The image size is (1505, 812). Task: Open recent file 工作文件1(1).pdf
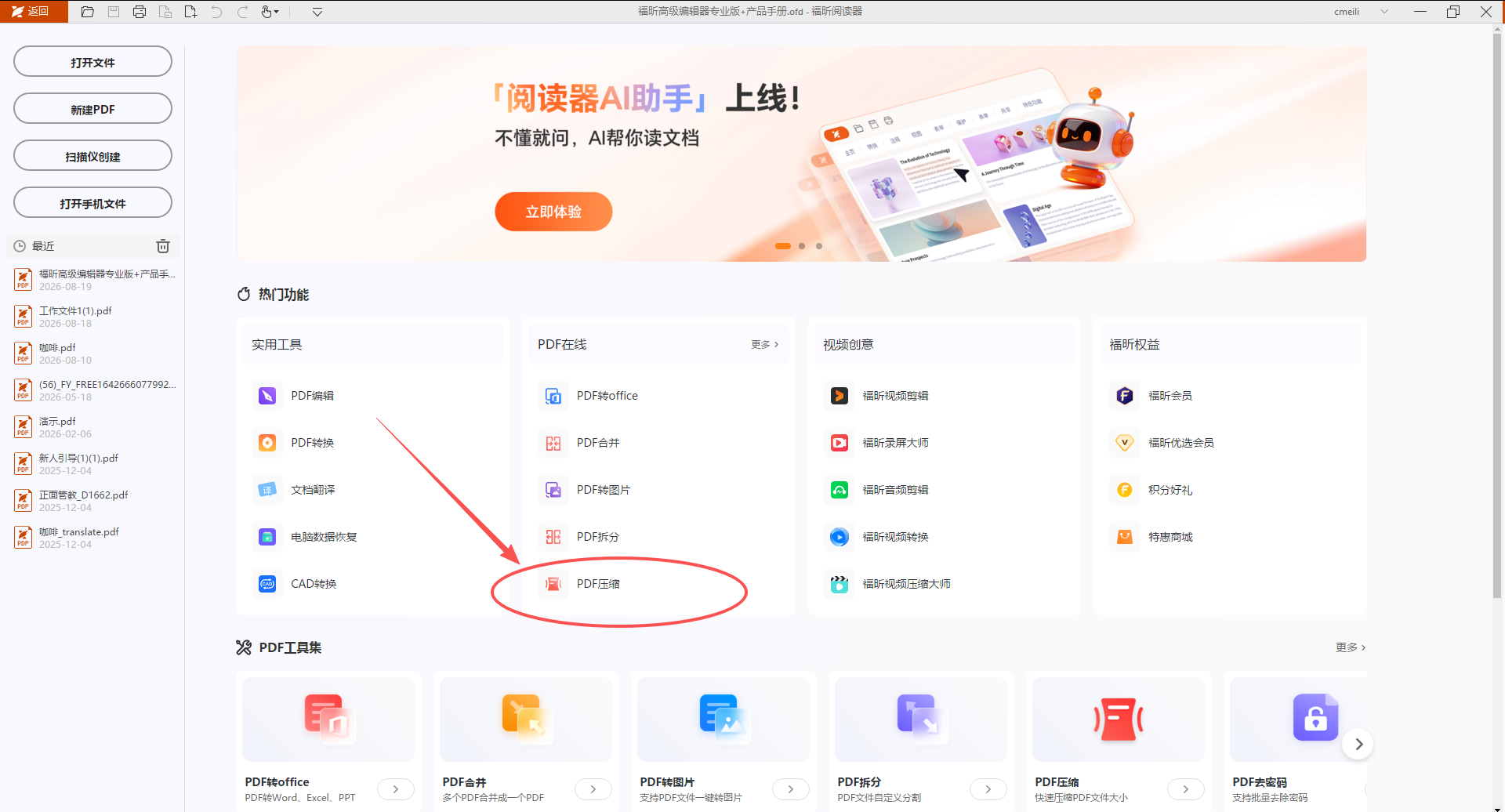point(95,317)
